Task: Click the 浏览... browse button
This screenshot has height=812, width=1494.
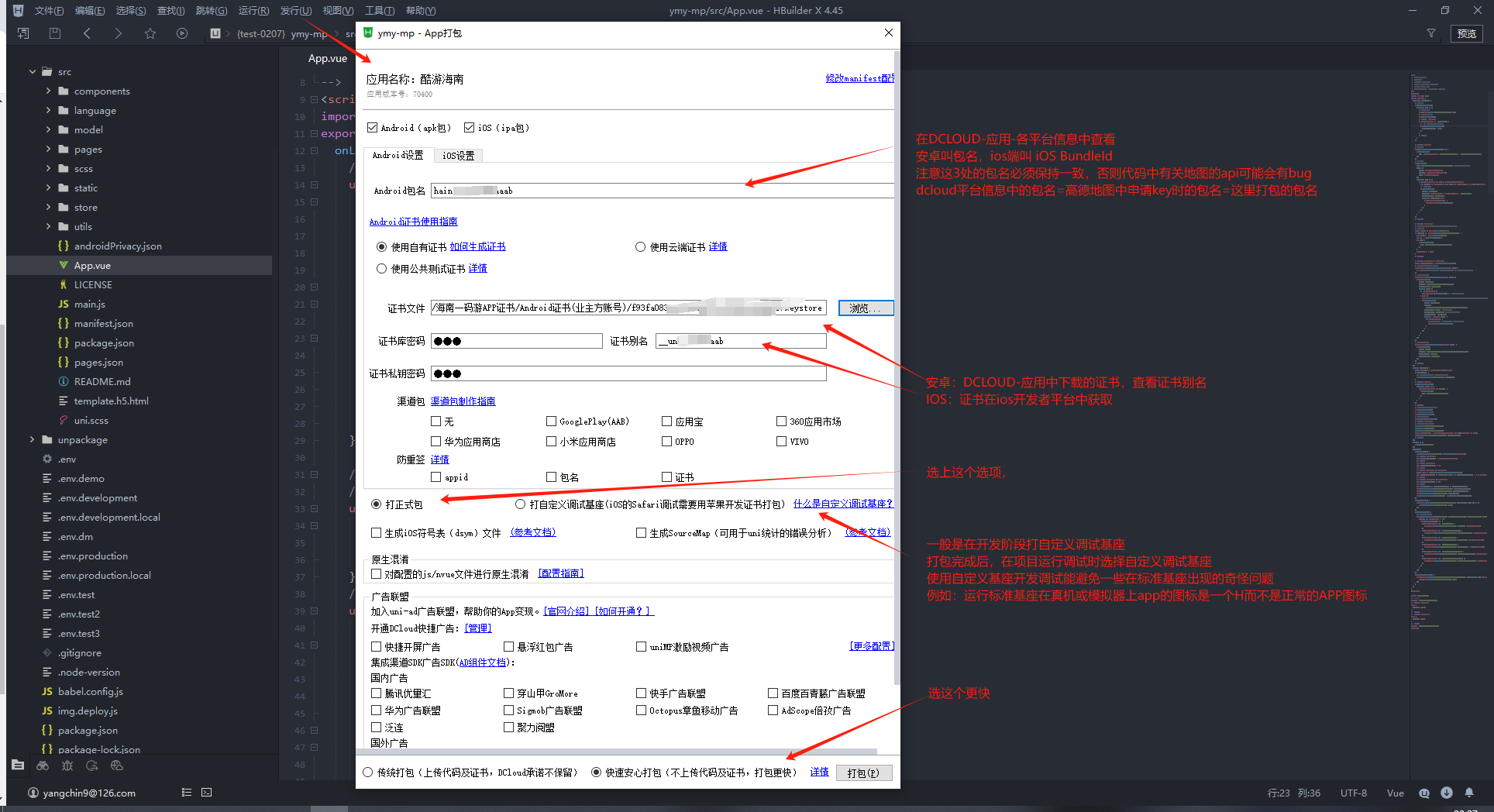Action: click(x=866, y=308)
